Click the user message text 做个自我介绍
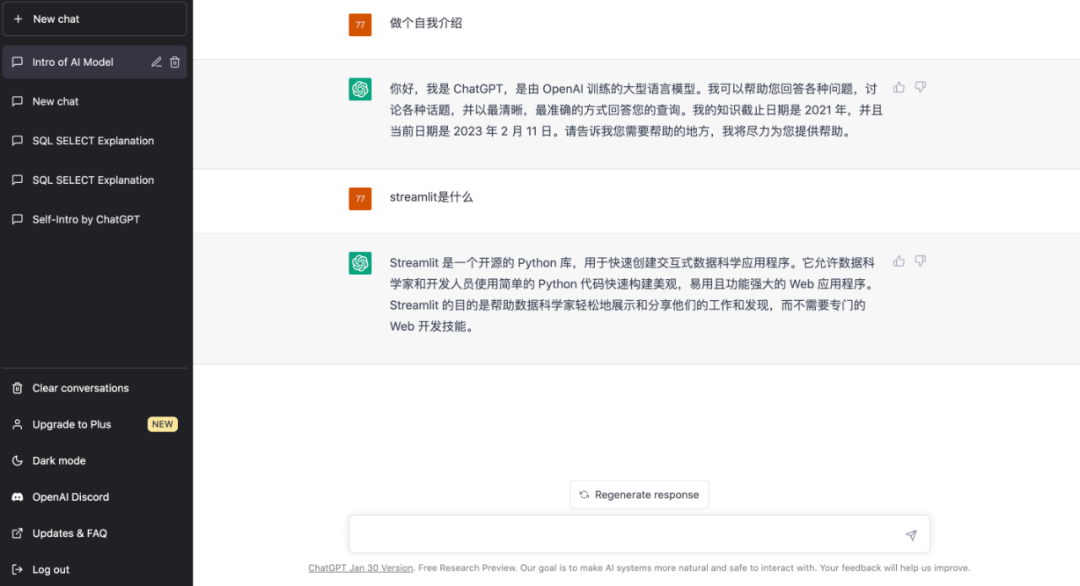1080x586 pixels. [426, 23]
